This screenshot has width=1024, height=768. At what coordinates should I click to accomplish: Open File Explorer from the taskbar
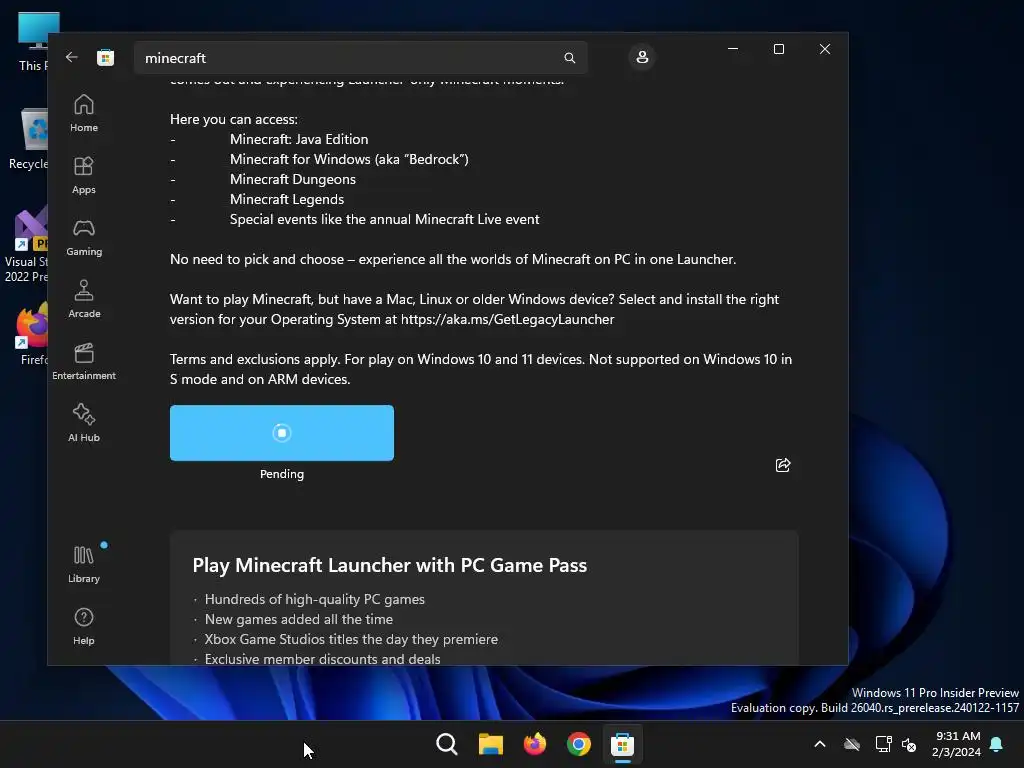tap(490, 744)
